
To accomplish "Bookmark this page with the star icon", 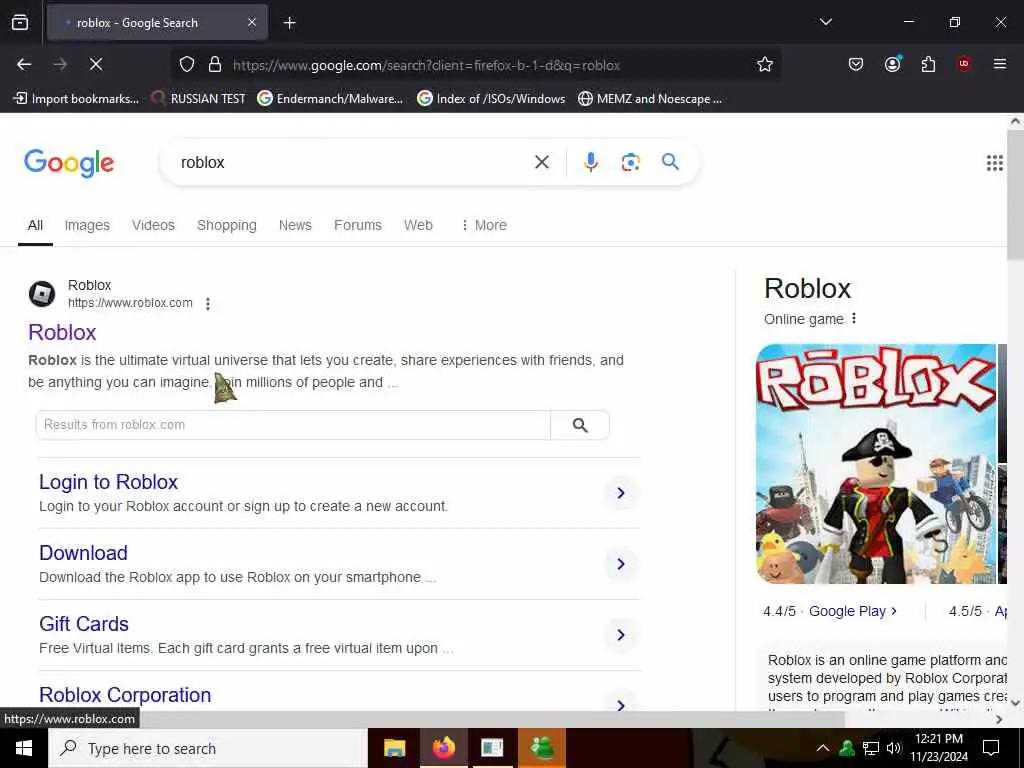I will [x=765, y=64].
